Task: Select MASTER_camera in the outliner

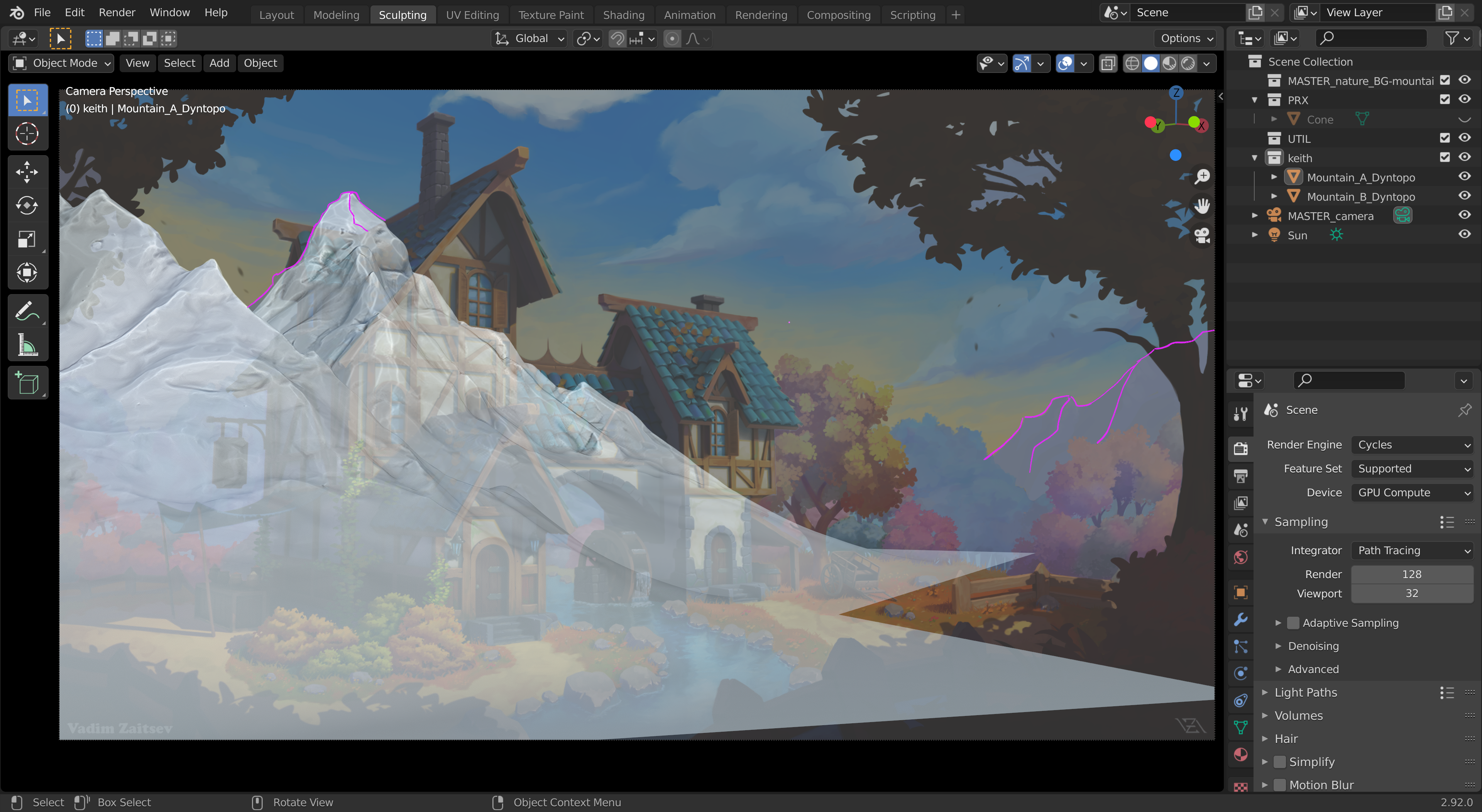Action: 1330,216
